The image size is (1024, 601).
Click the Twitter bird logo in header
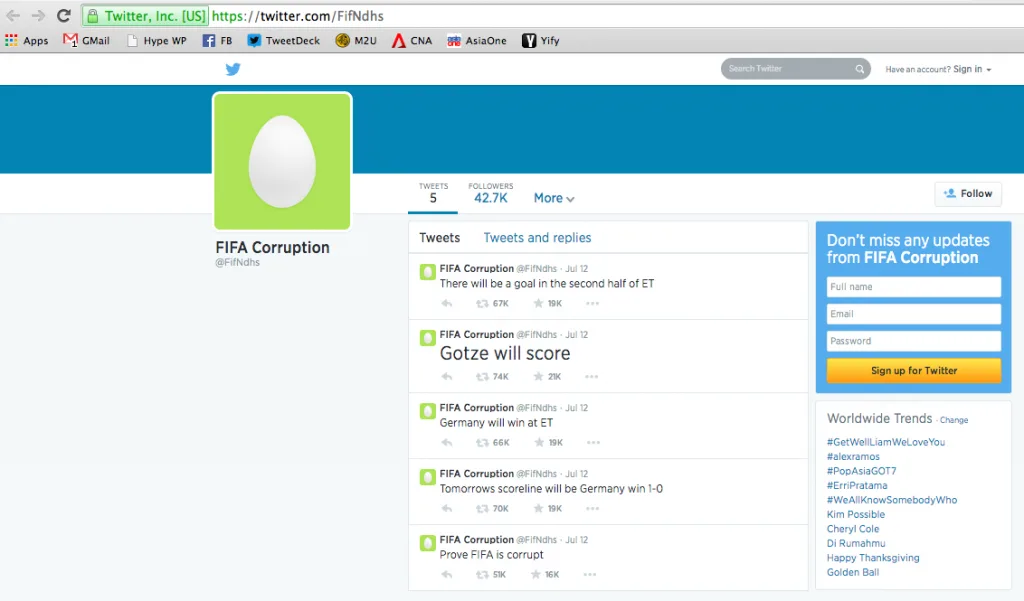[x=233, y=69]
